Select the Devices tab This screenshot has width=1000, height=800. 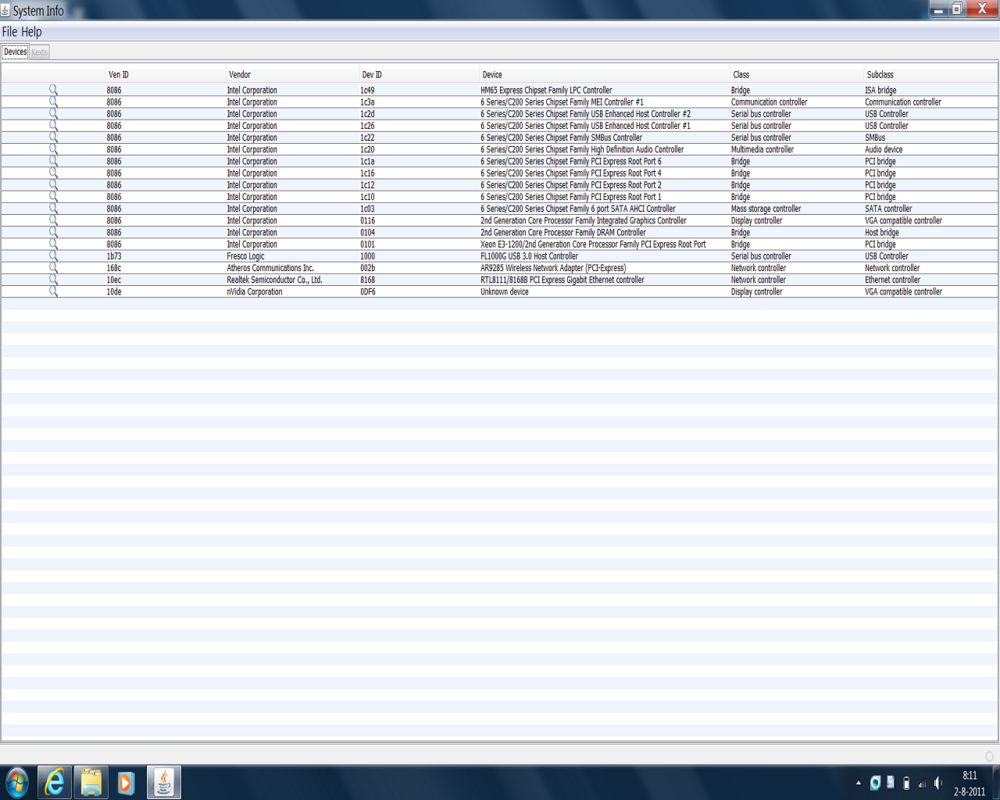15,52
